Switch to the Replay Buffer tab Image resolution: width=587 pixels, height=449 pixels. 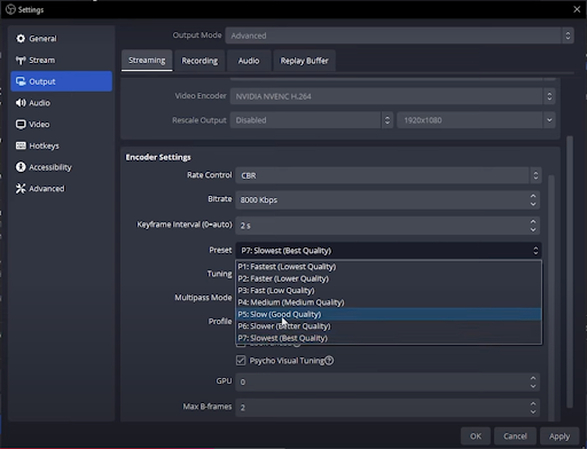click(x=304, y=61)
